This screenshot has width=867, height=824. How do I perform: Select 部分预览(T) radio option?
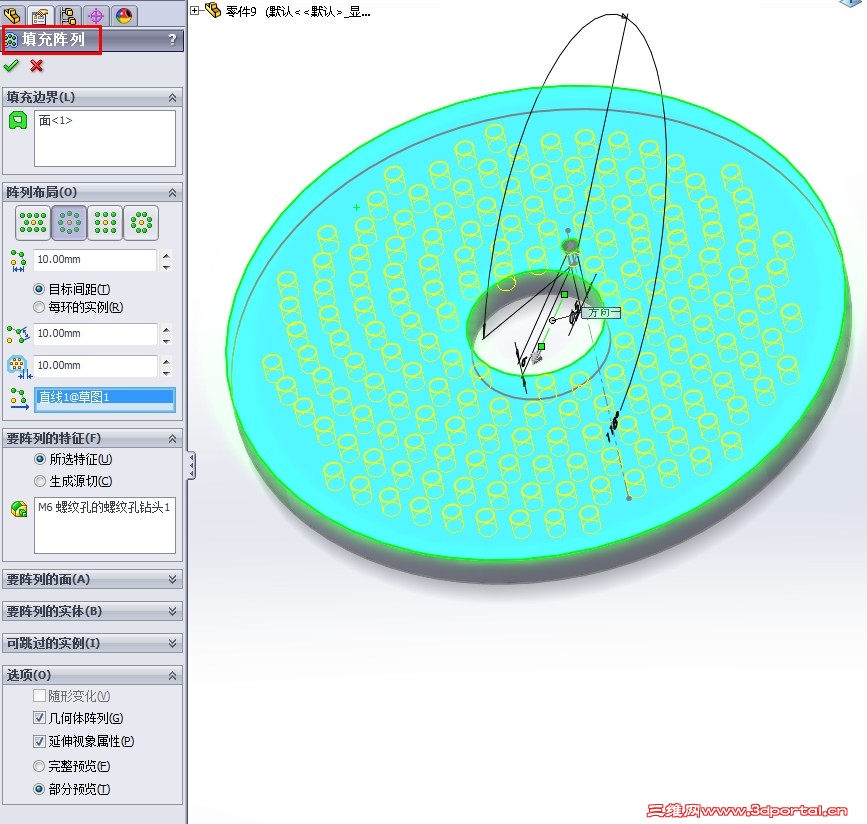(39, 789)
